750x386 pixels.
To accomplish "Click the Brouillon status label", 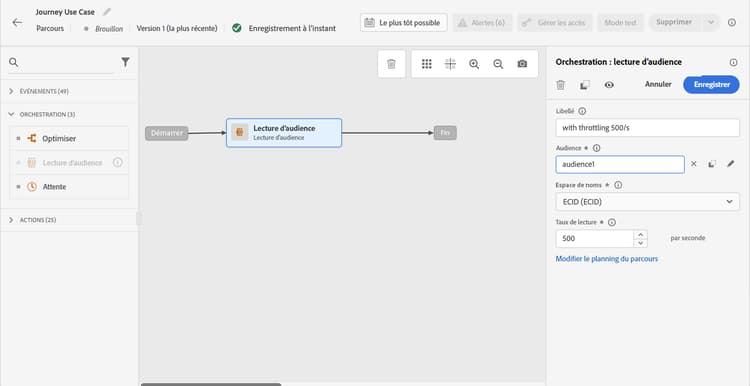I will [x=109, y=29].
